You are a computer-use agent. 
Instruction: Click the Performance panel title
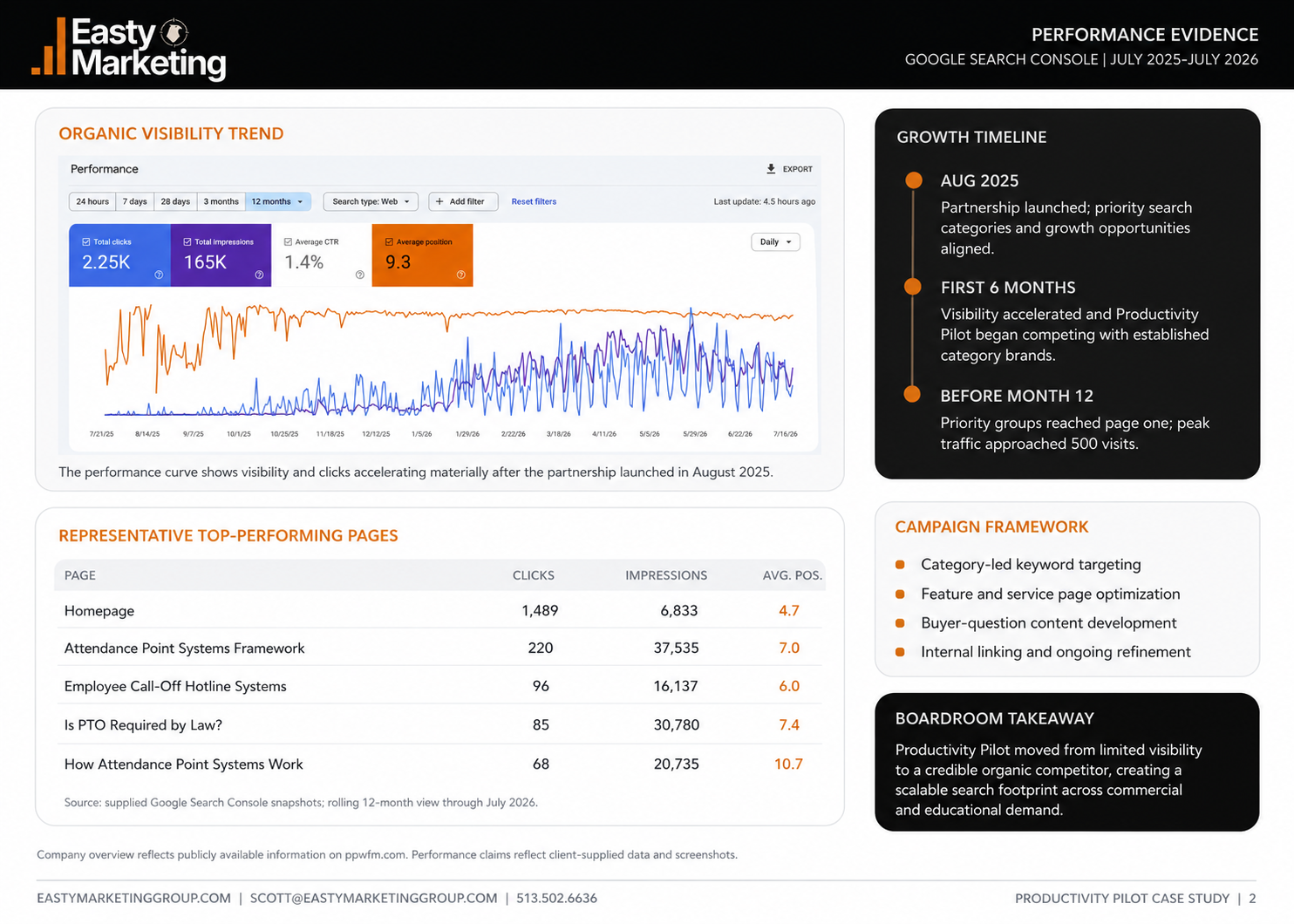105,169
